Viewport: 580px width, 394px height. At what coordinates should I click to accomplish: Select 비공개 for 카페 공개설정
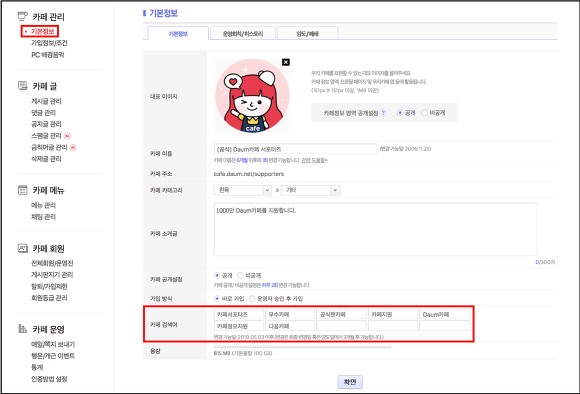point(240,275)
